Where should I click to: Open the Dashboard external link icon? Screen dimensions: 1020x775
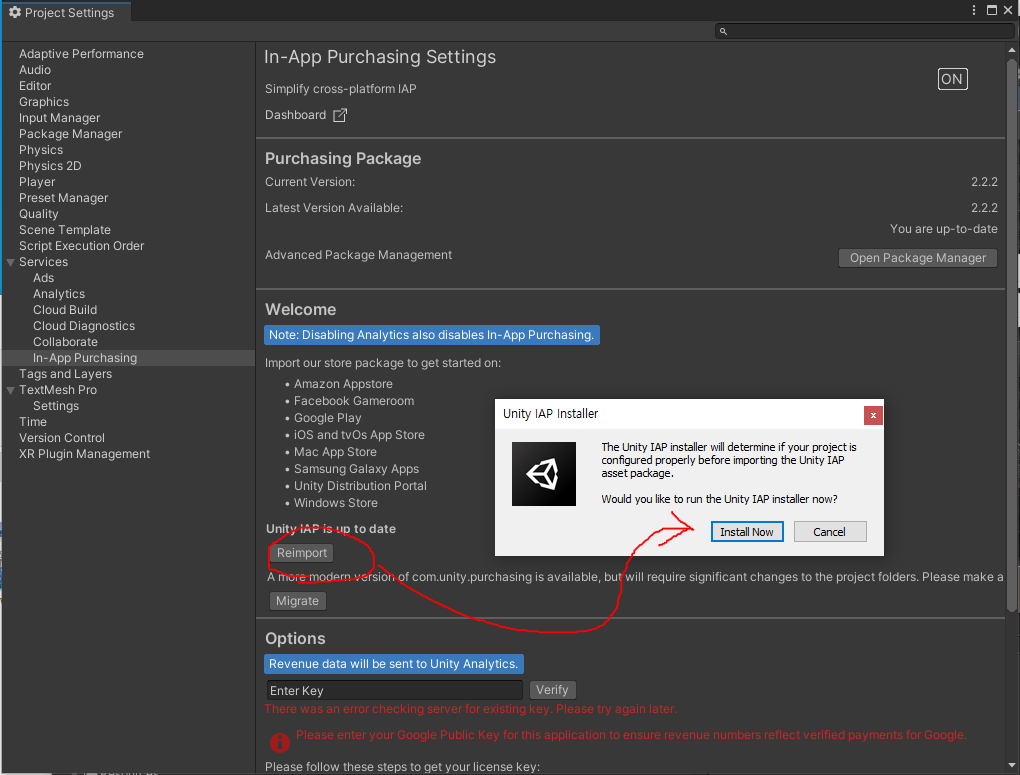point(340,115)
